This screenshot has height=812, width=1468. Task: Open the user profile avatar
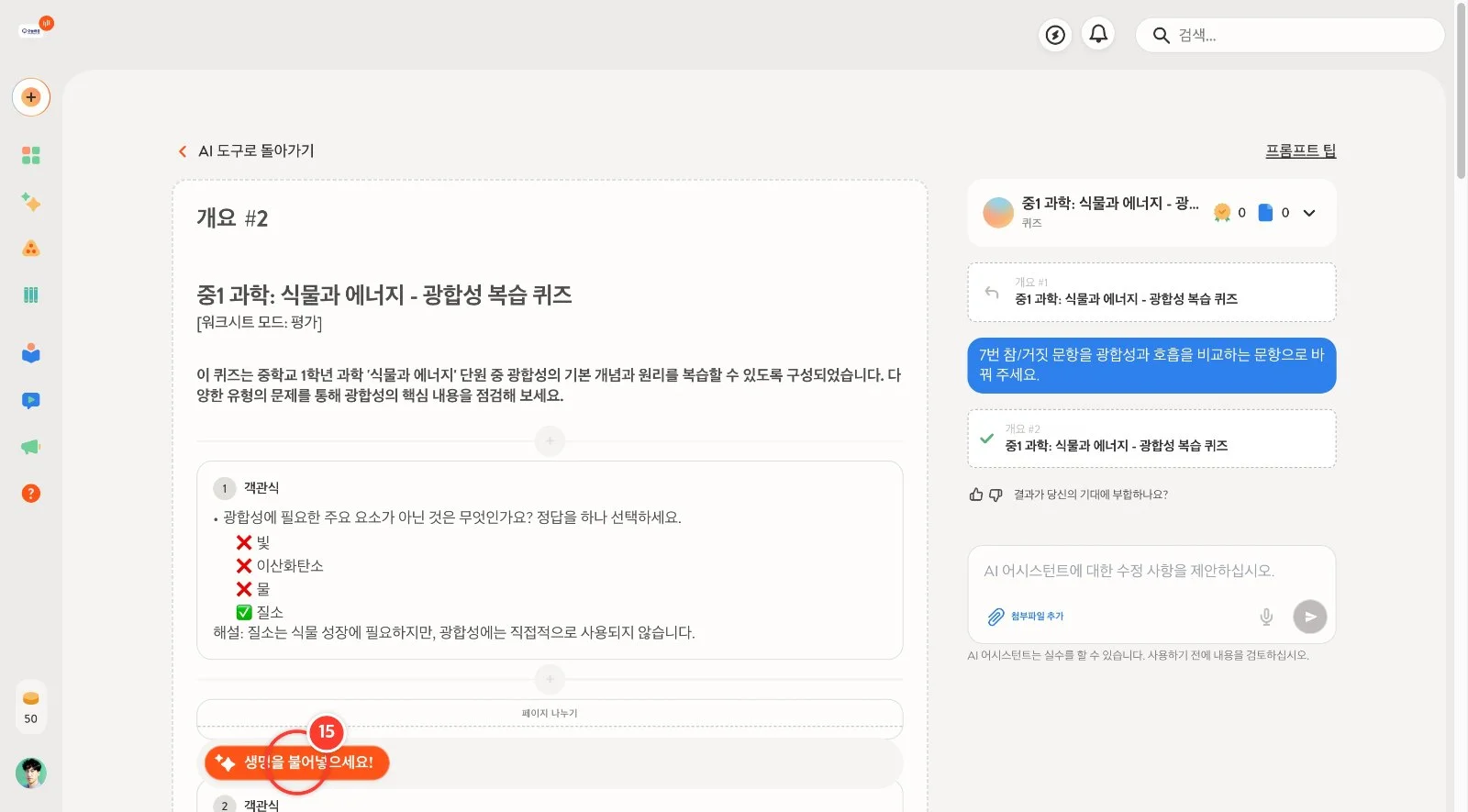click(31, 773)
